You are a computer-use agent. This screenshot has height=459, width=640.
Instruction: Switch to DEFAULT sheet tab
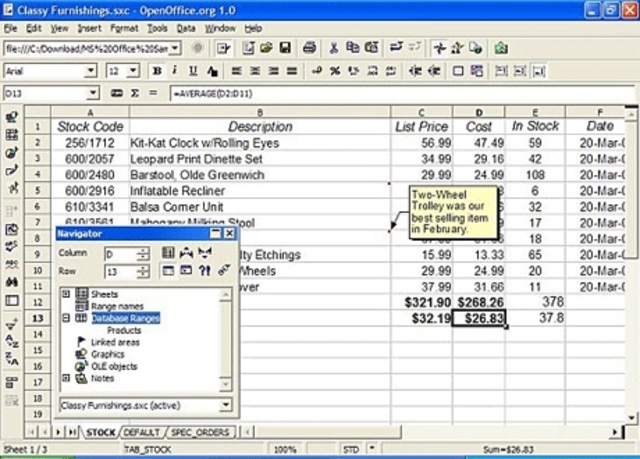click(x=142, y=432)
